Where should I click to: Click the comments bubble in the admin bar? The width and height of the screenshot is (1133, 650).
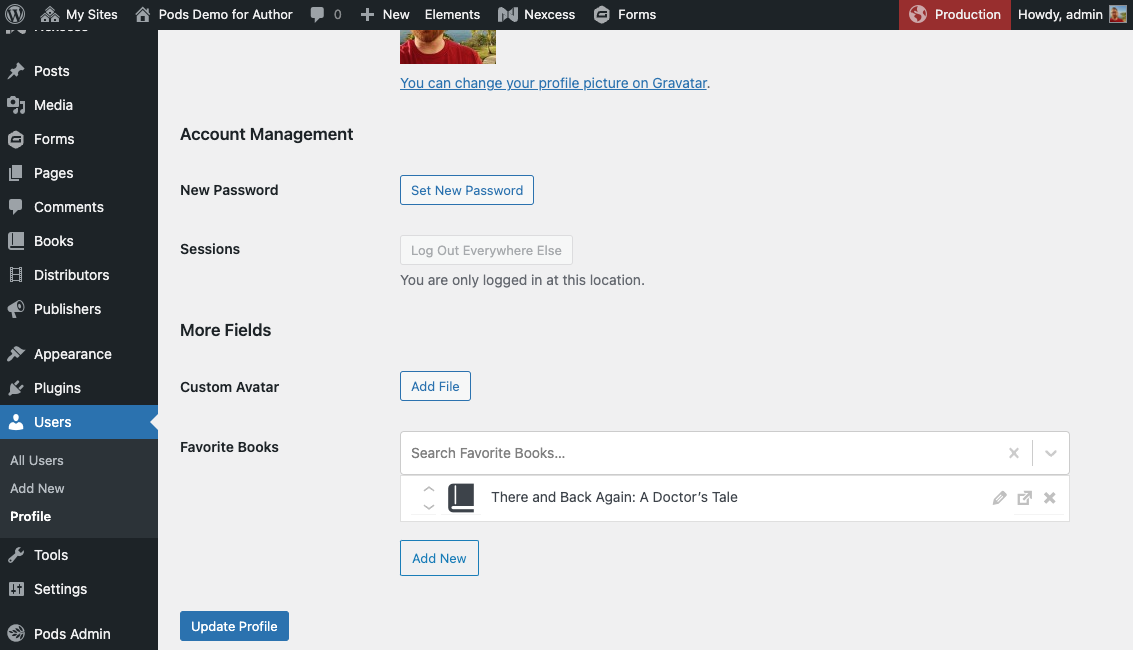point(318,14)
